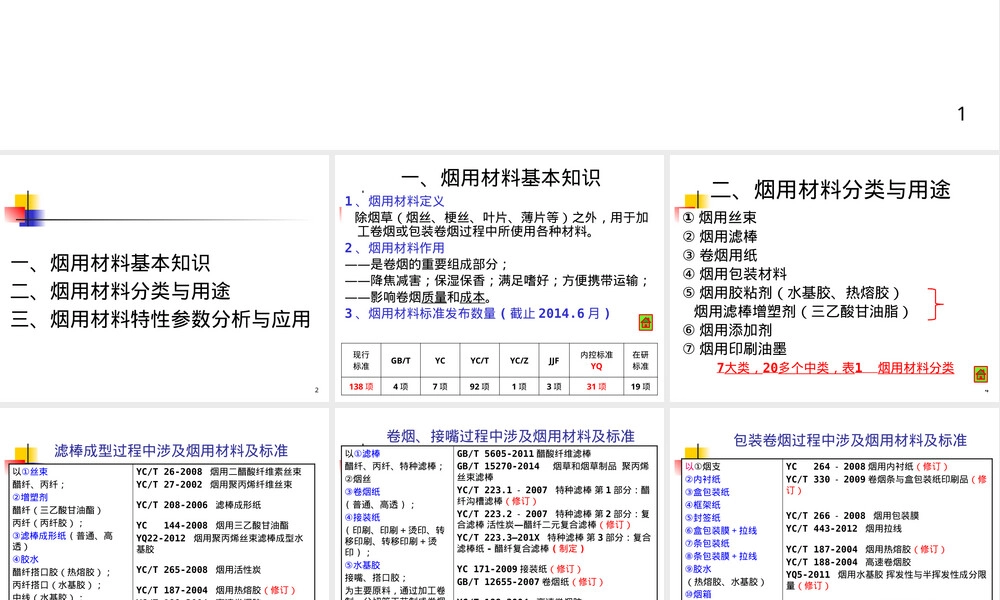Click the table header 现行标准
1000x600 pixels.
coord(361,360)
